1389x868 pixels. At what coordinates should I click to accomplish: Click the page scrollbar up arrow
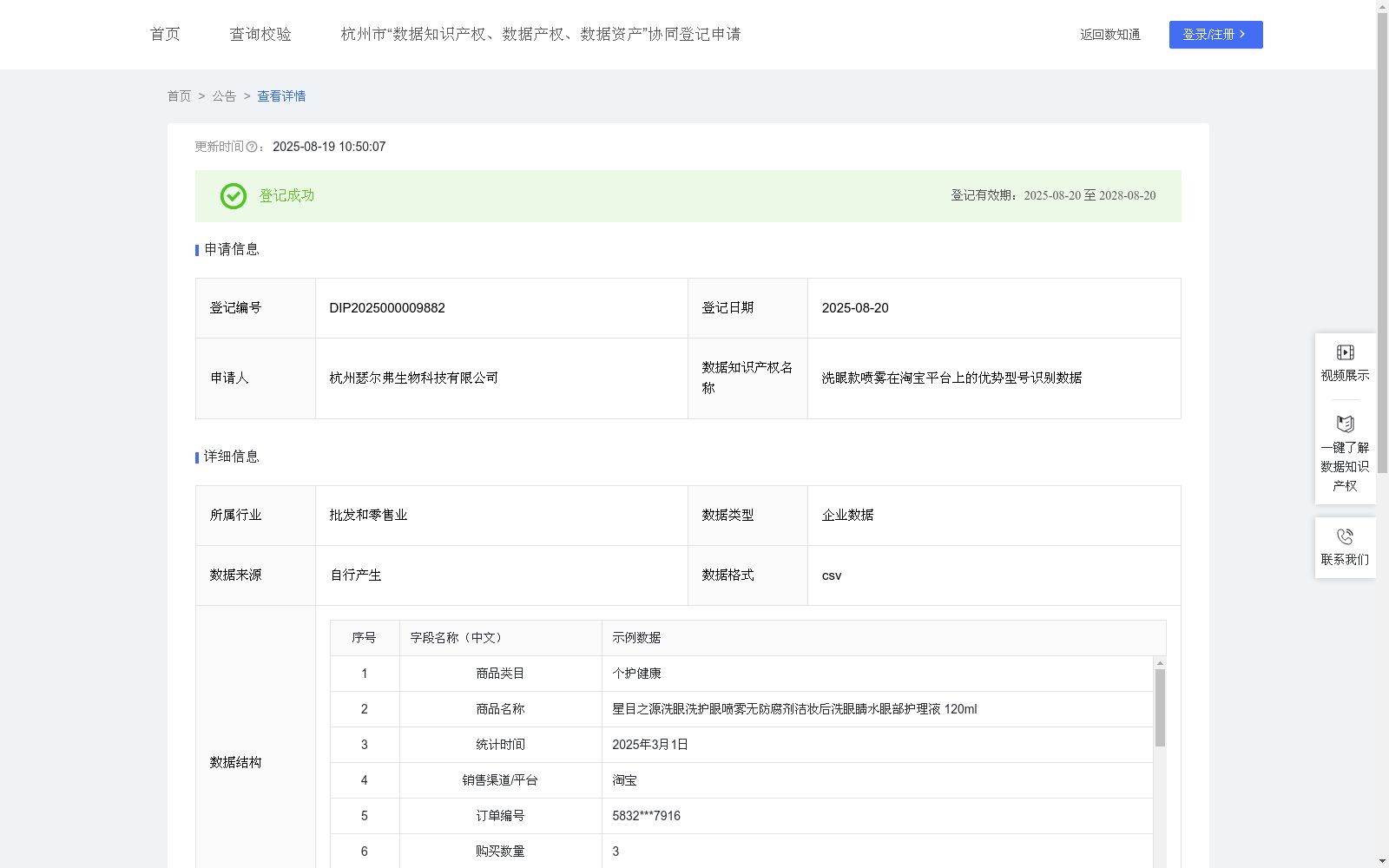1382,6
